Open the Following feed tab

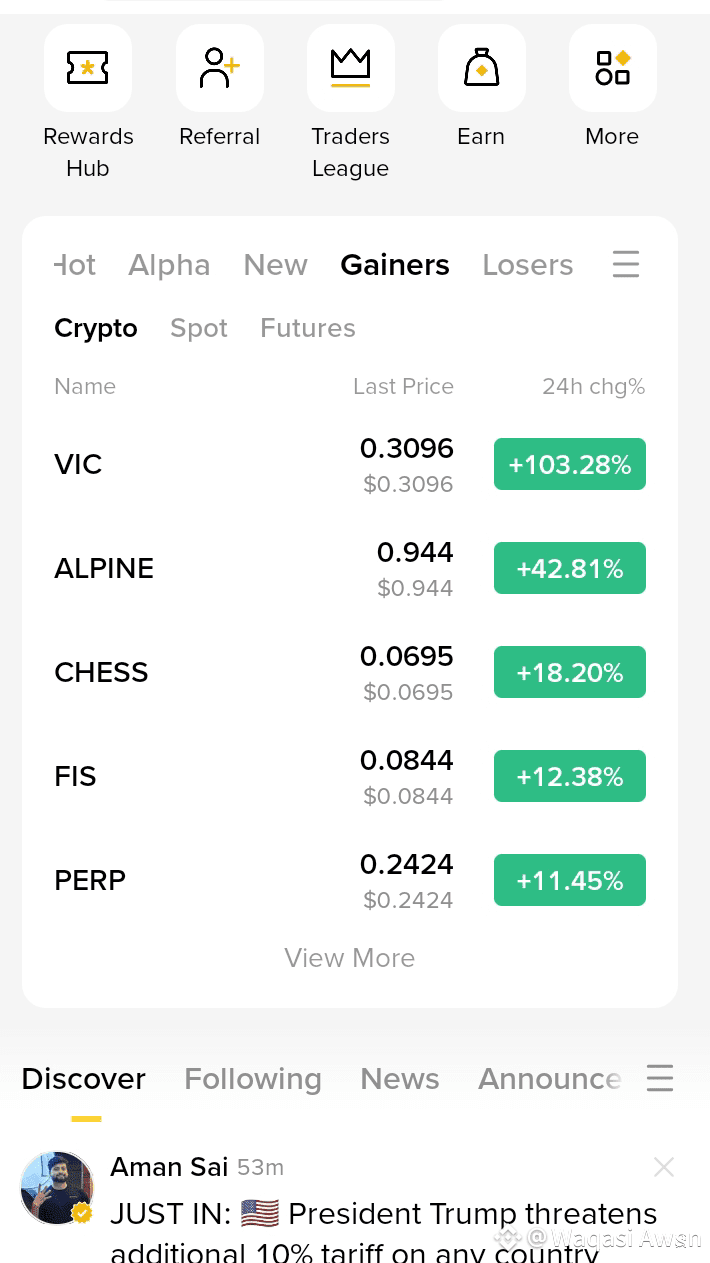coord(253,1079)
